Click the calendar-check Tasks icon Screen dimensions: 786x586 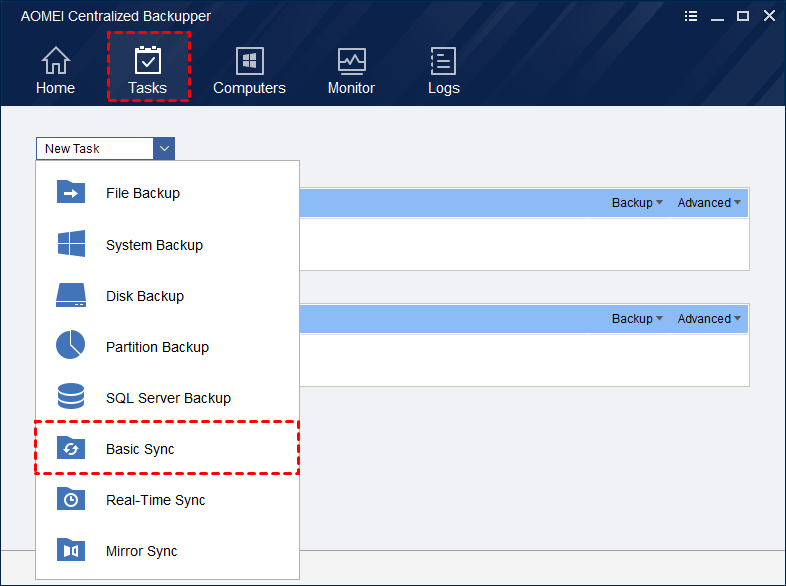coord(148,60)
